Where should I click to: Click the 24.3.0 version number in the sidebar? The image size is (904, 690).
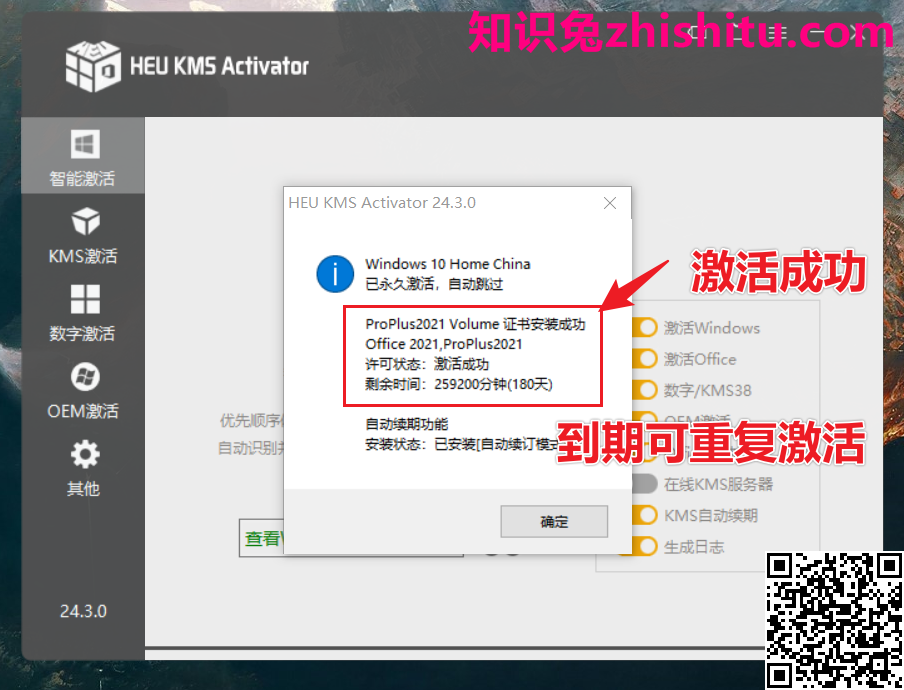tap(84, 611)
